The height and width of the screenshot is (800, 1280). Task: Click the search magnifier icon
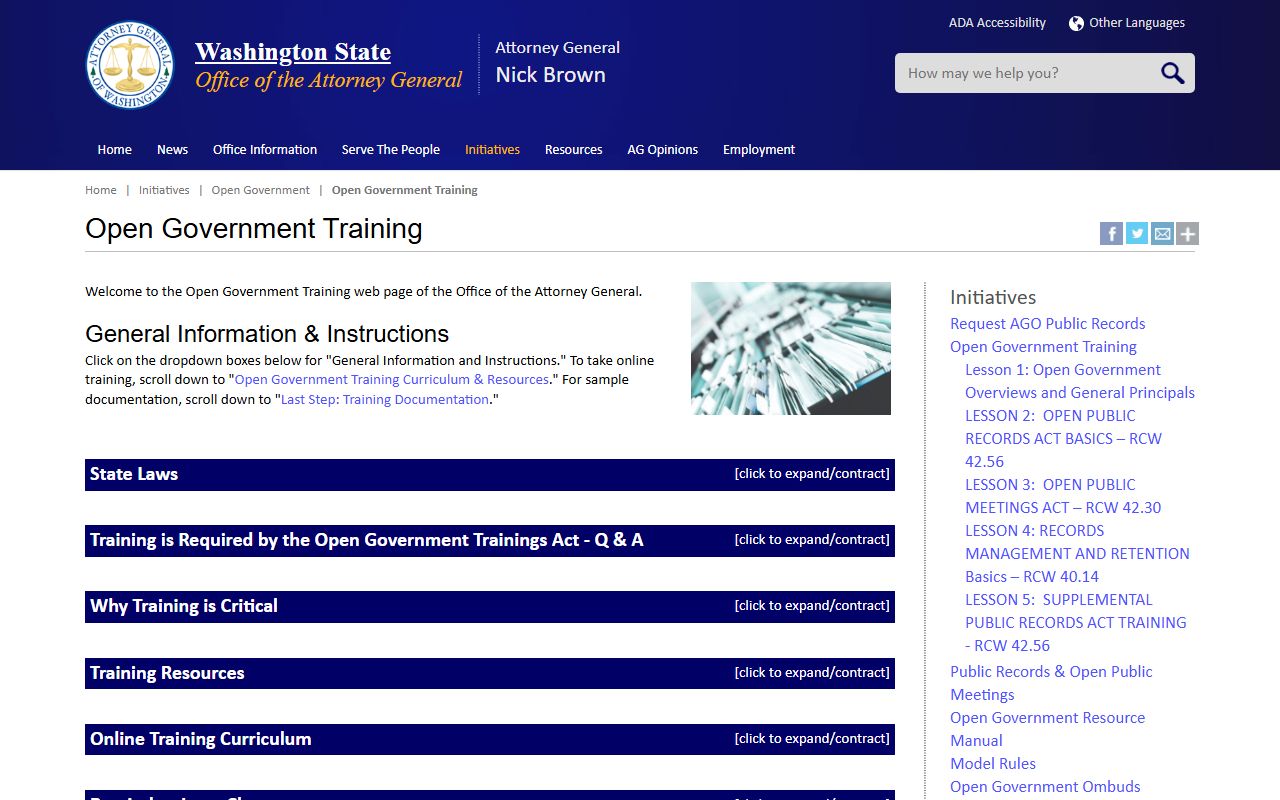click(x=1172, y=73)
